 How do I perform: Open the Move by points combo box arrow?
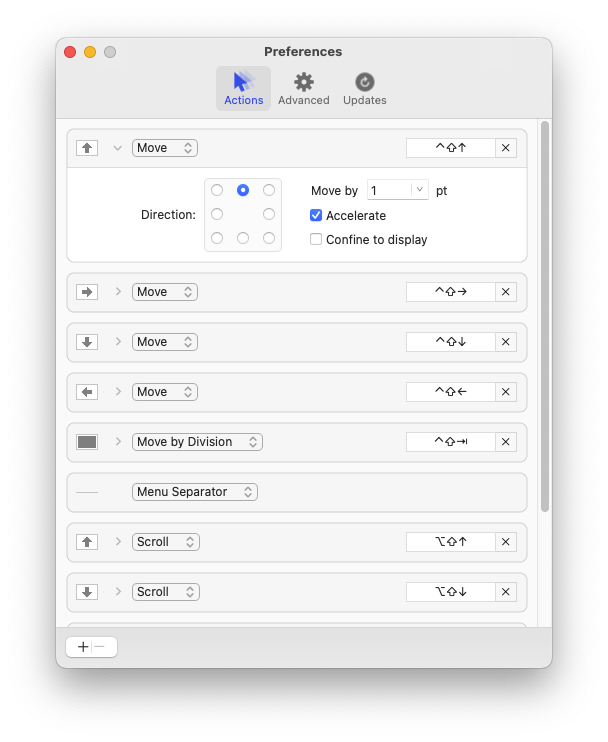tap(419, 190)
